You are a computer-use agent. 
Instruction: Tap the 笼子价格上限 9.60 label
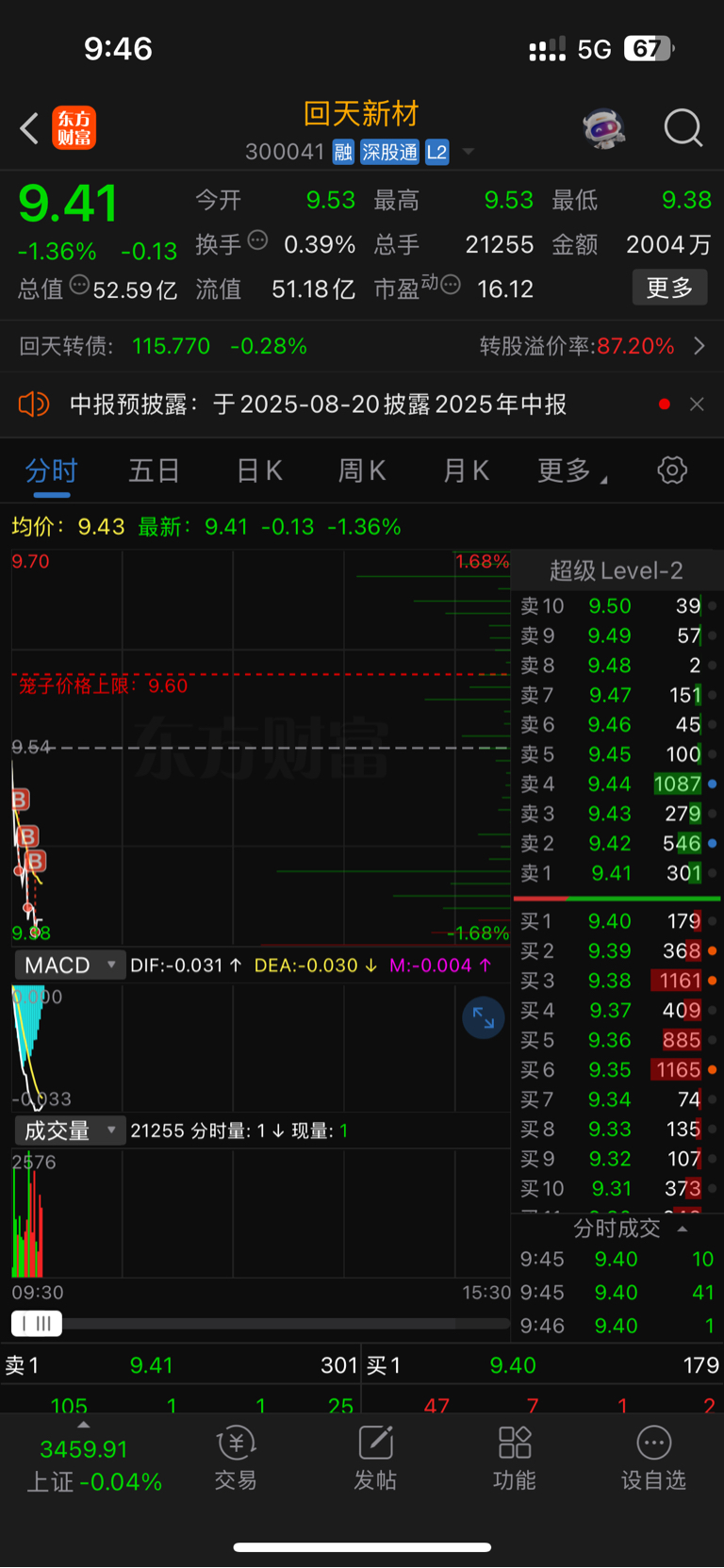(104, 685)
